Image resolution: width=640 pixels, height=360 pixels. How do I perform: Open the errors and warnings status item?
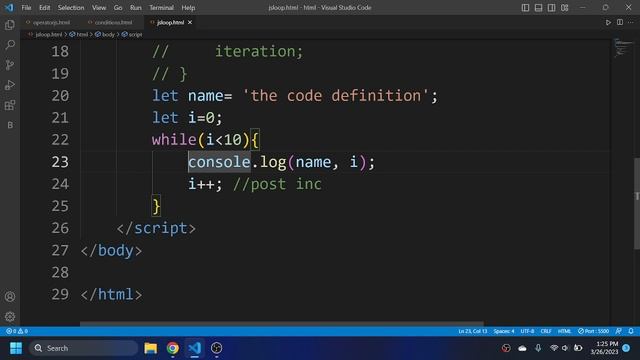[x=17, y=331]
